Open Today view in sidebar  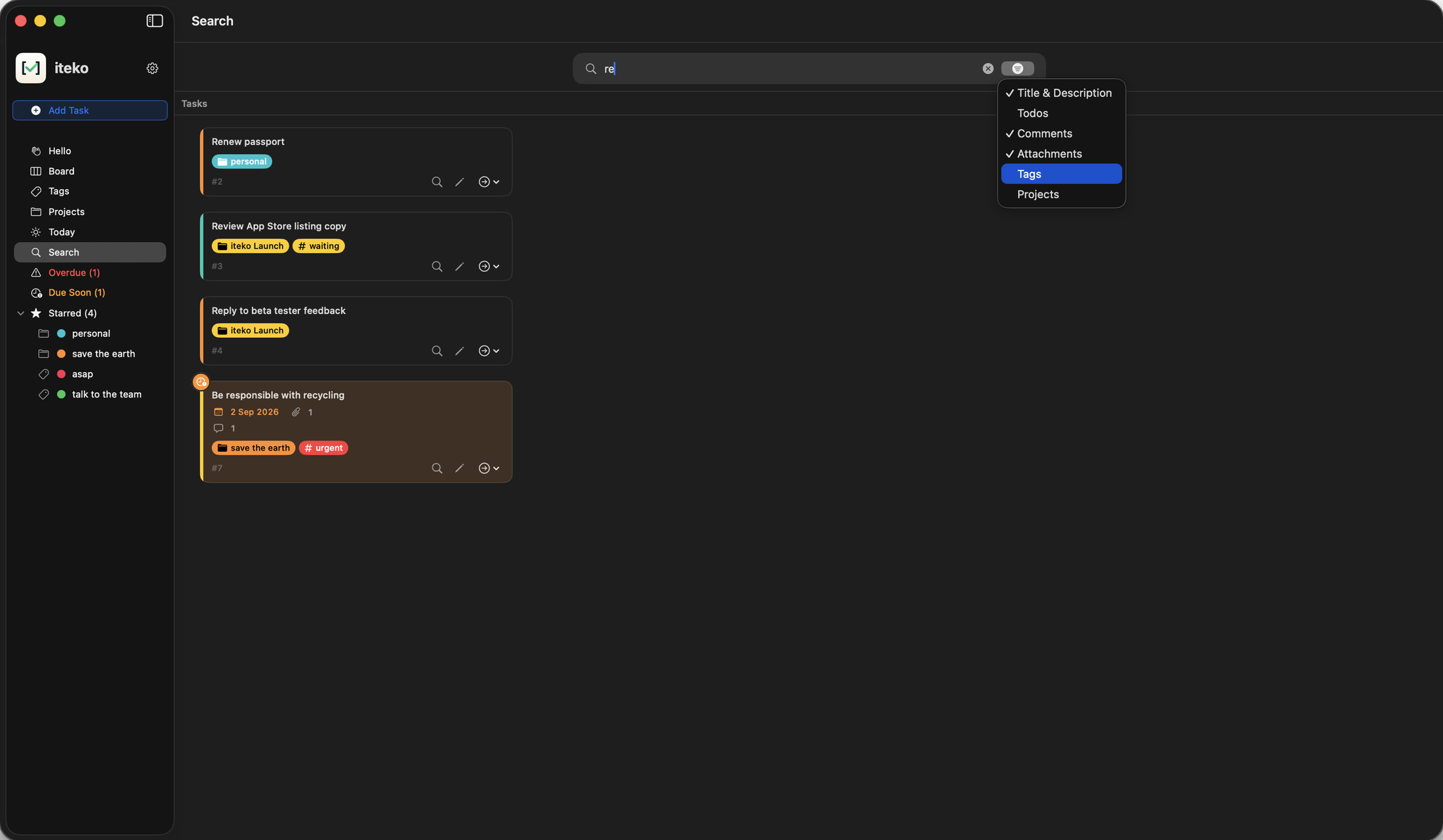coord(90,232)
